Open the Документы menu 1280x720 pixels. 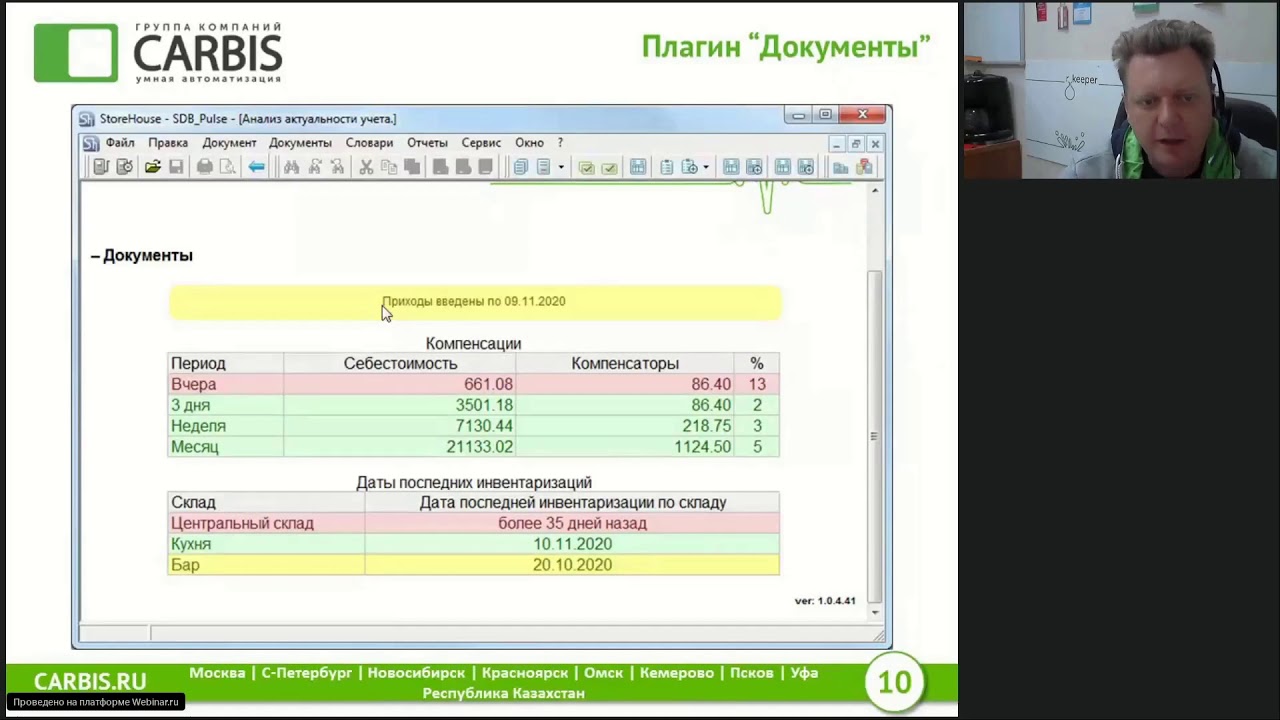(x=300, y=143)
